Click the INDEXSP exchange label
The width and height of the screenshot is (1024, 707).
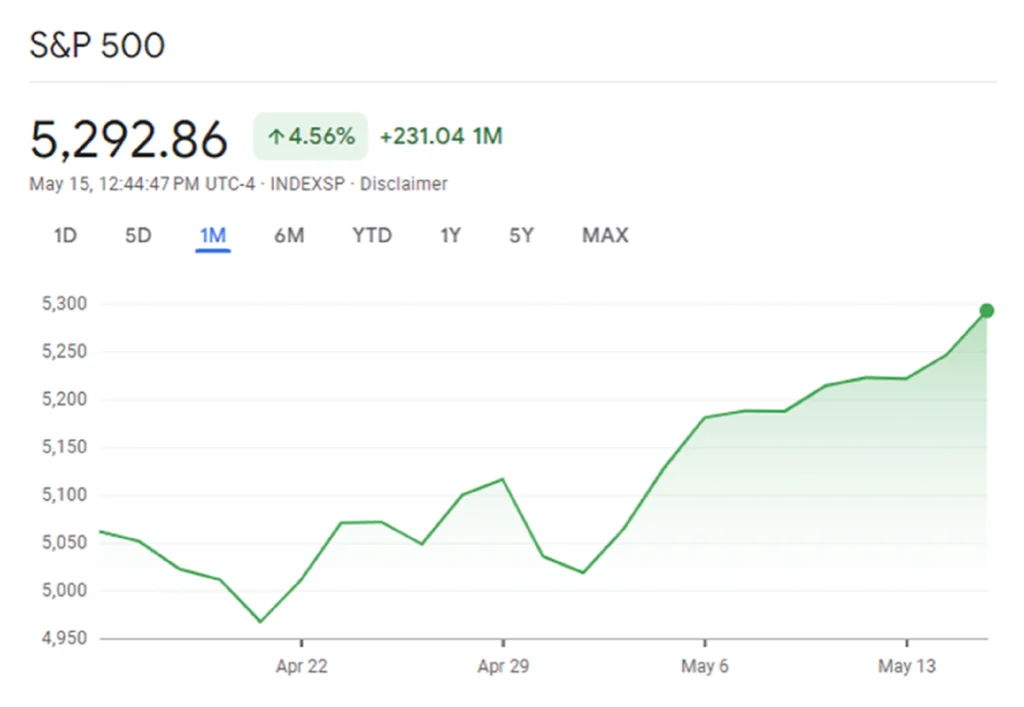pyautogui.click(x=309, y=184)
